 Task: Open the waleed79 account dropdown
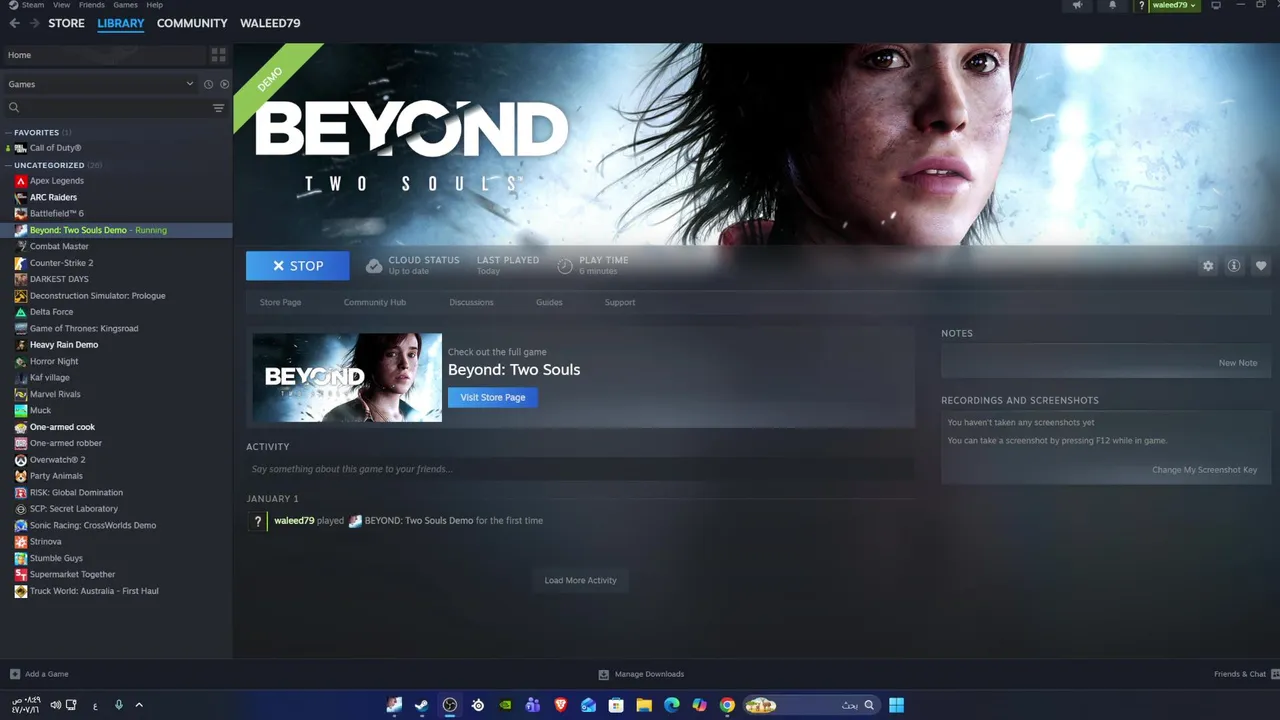coord(1173,5)
